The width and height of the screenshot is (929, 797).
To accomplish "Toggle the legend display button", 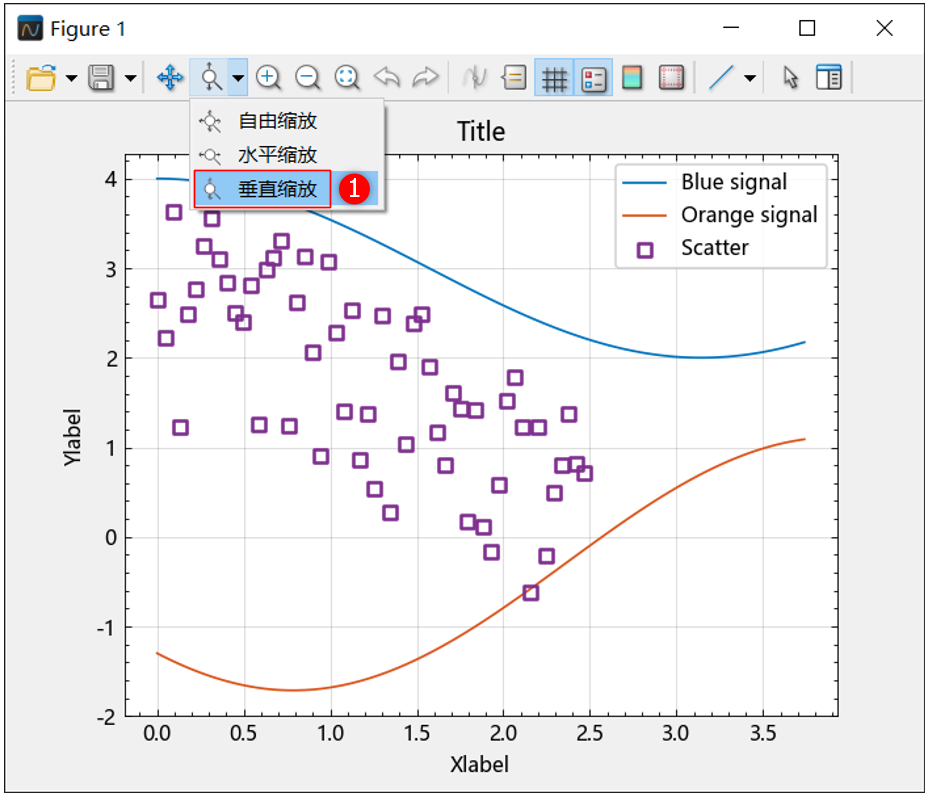I will (x=594, y=78).
